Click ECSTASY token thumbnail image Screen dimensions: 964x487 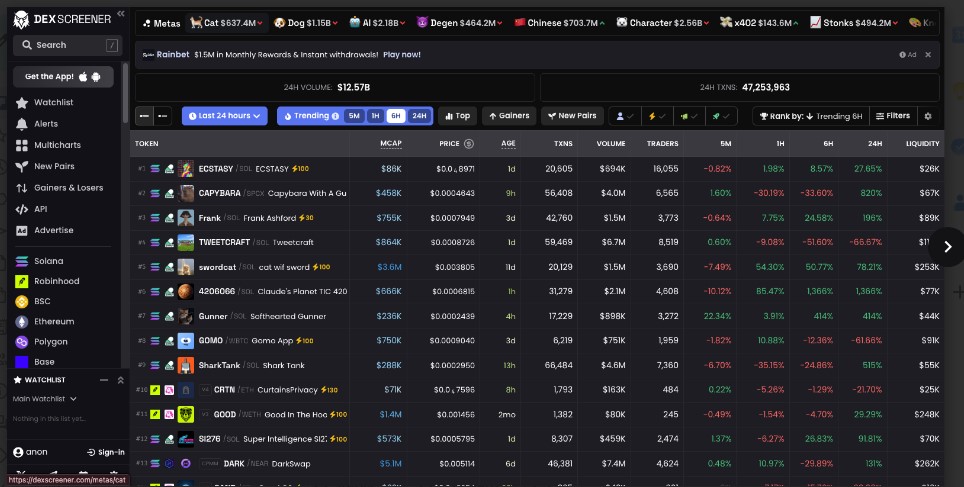[x=186, y=168]
